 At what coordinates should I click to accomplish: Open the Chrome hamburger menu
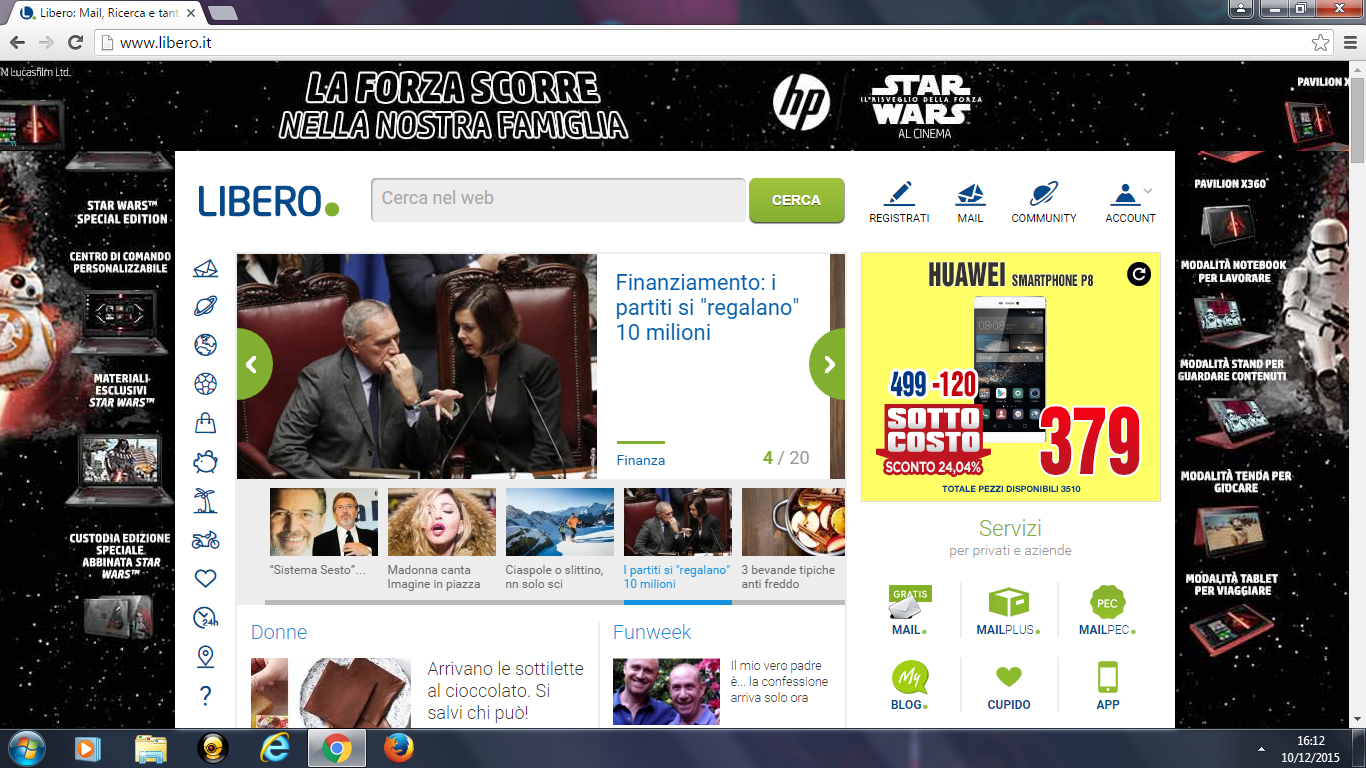(x=1348, y=43)
